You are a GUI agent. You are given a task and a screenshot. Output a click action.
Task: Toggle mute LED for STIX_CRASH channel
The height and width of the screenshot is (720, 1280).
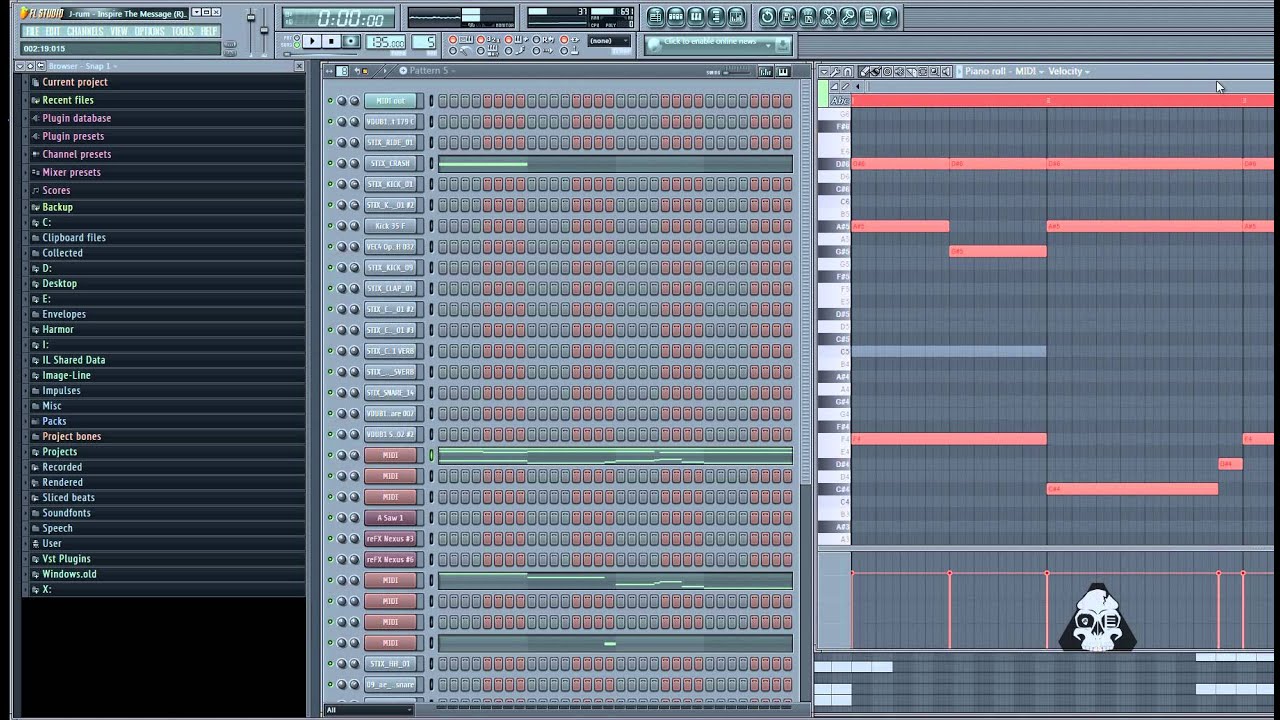[x=330, y=164]
